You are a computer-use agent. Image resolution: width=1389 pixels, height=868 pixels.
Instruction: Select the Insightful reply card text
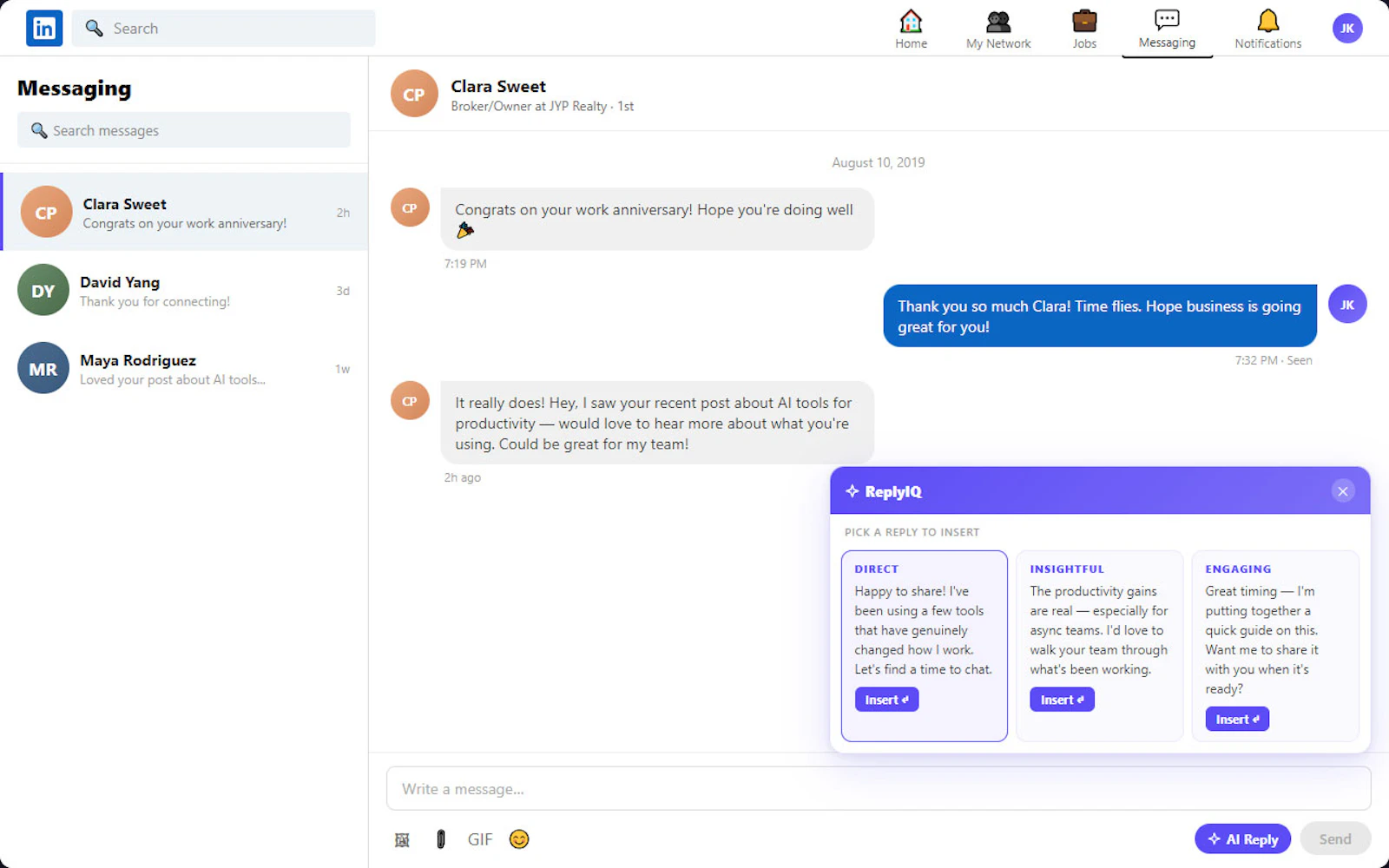(1099, 630)
